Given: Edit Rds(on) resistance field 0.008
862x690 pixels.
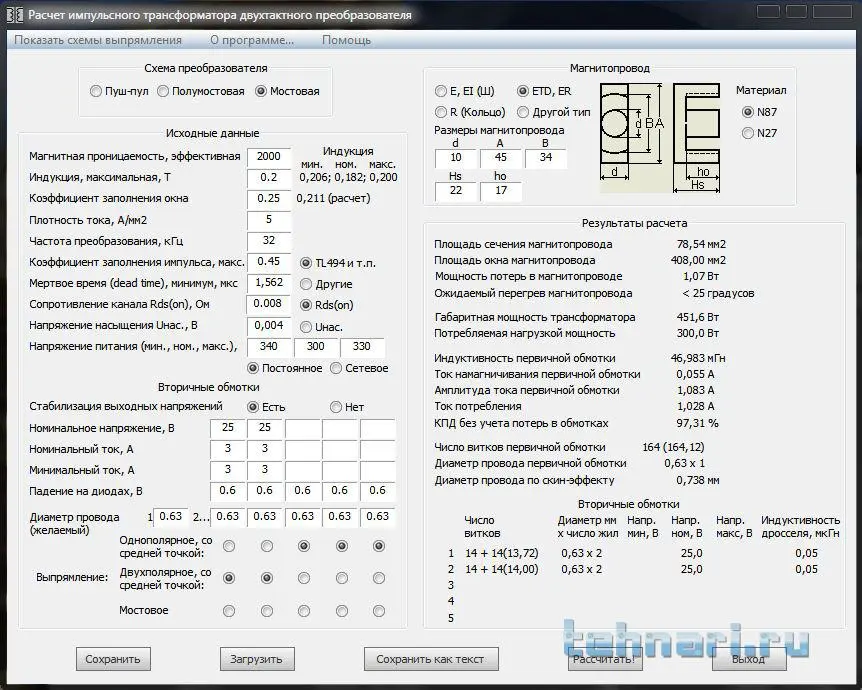Looking at the screenshot, I should [268, 303].
